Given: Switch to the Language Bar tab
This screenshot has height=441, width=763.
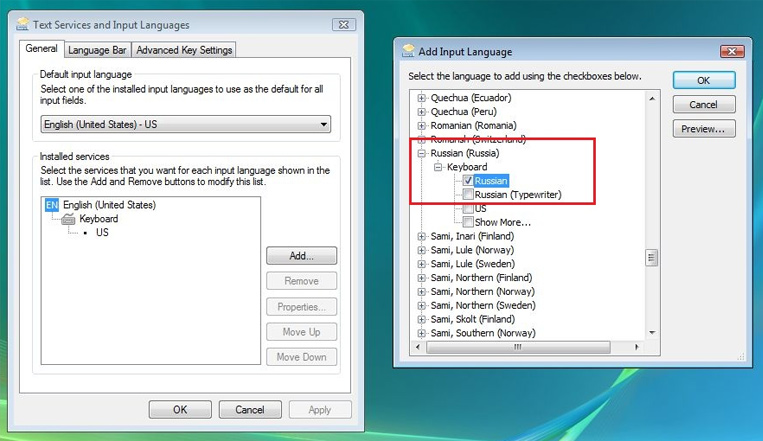Looking at the screenshot, I should point(97,50).
